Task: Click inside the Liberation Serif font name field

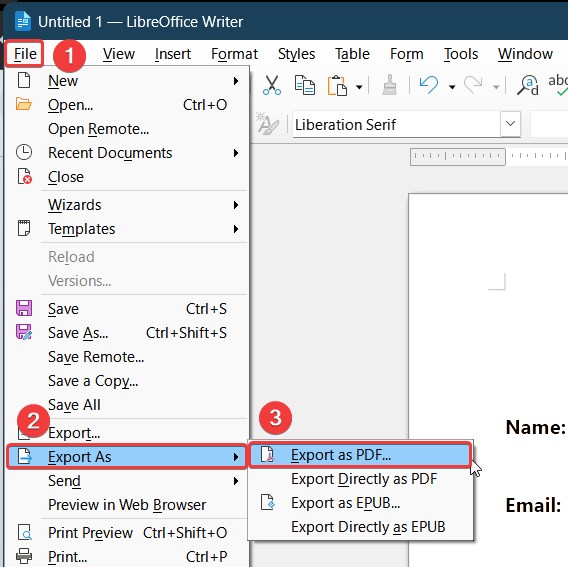Action: tap(396, 125)
